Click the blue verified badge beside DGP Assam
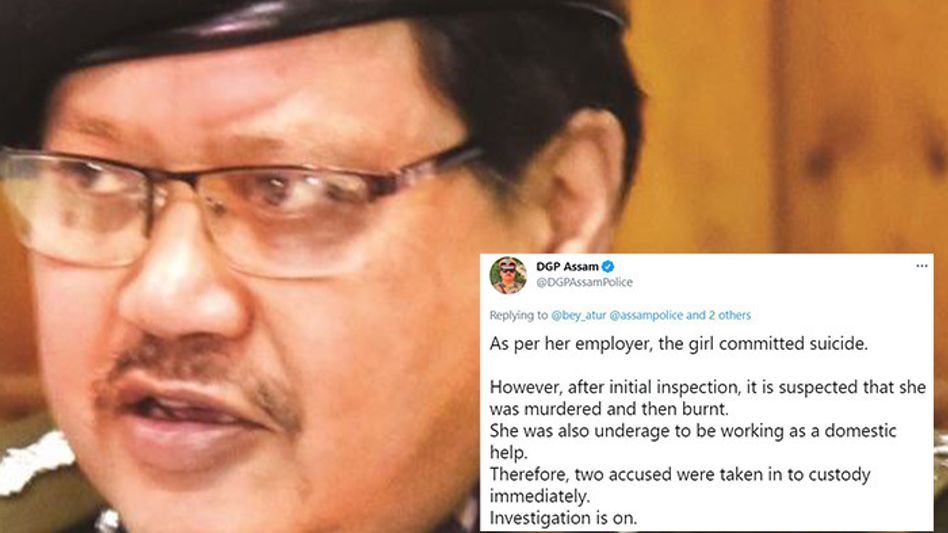Image resolution: width=948 pixels, height=533 pixels. click(x=608, y=266)
